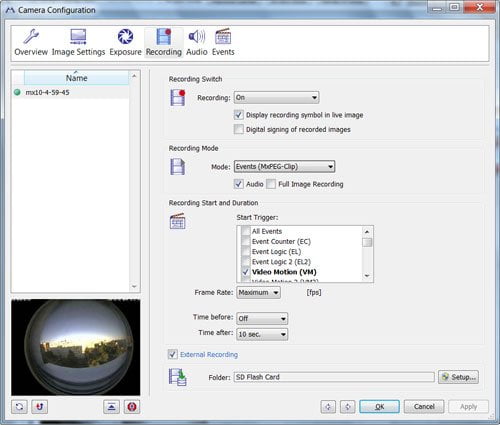Open Image Settings monitor icon

tap(78, 37)
